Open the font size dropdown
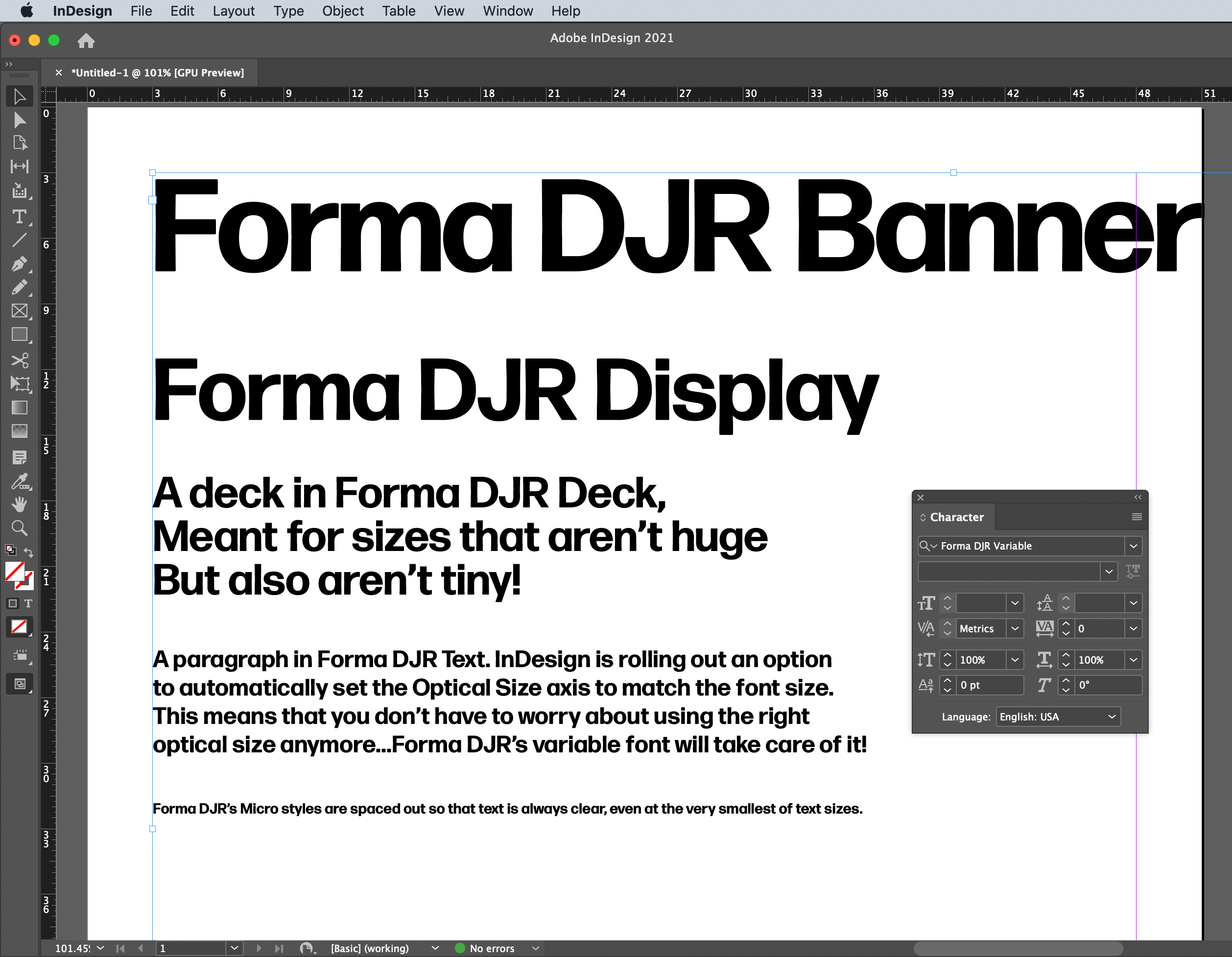1232x957 pixels. click(1015, 603)
